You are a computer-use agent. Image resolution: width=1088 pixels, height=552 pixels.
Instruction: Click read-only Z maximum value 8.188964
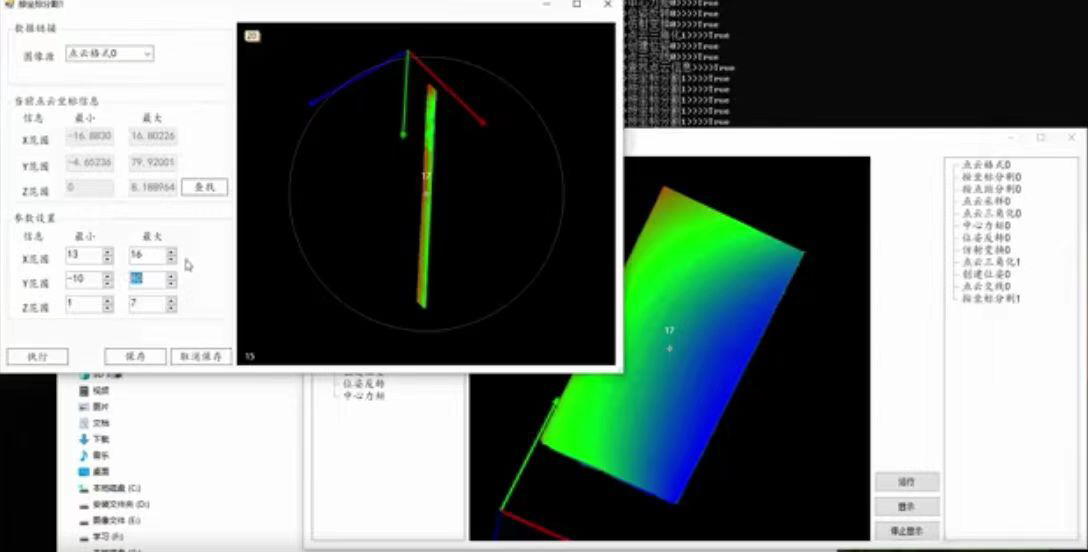click(x=153, y=187)
